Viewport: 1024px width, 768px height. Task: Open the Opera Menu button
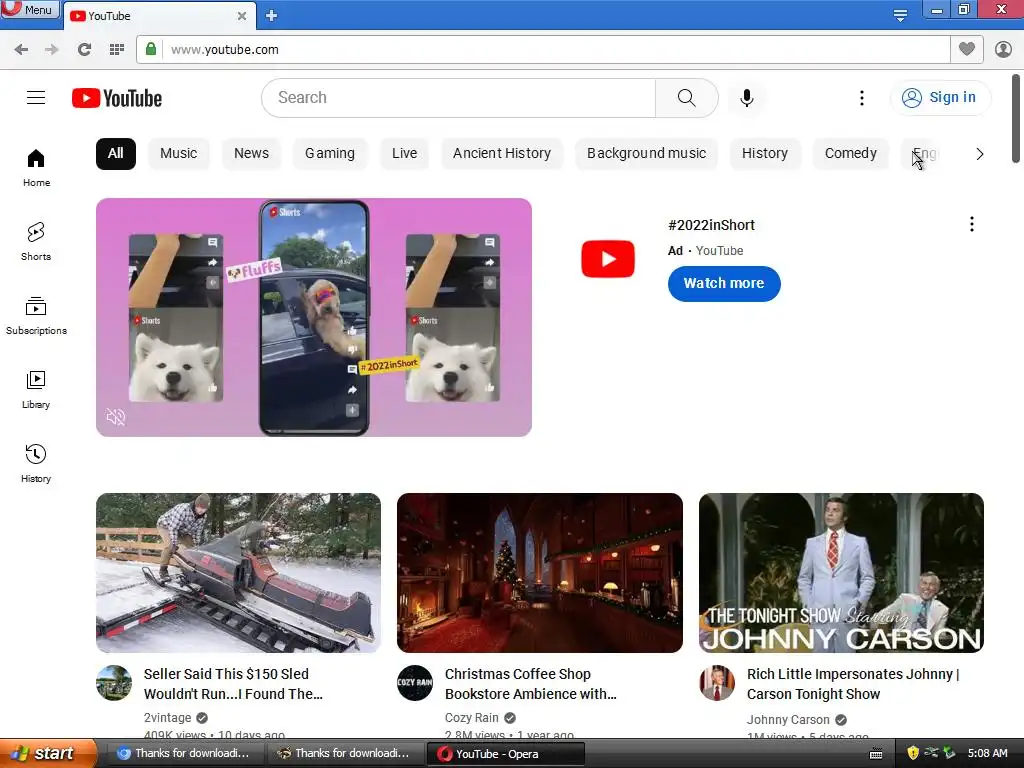(x=29, y=9)
